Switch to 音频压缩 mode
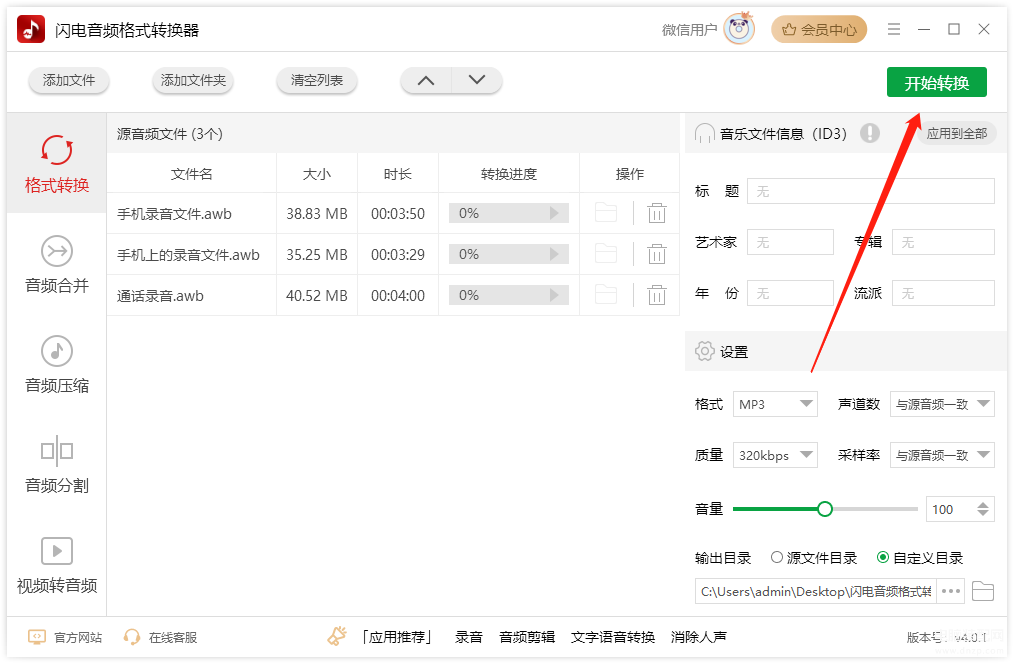This screenshot has width=1014, height=664. coord(57,365)
